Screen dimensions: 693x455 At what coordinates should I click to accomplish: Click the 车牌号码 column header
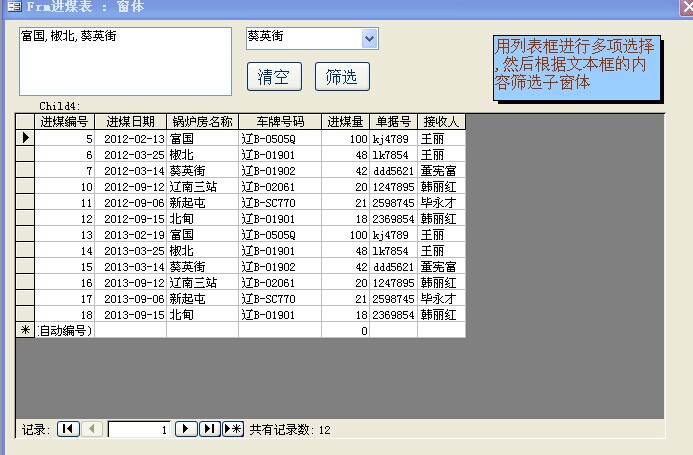pyautogui.click(x=279, y=122)
